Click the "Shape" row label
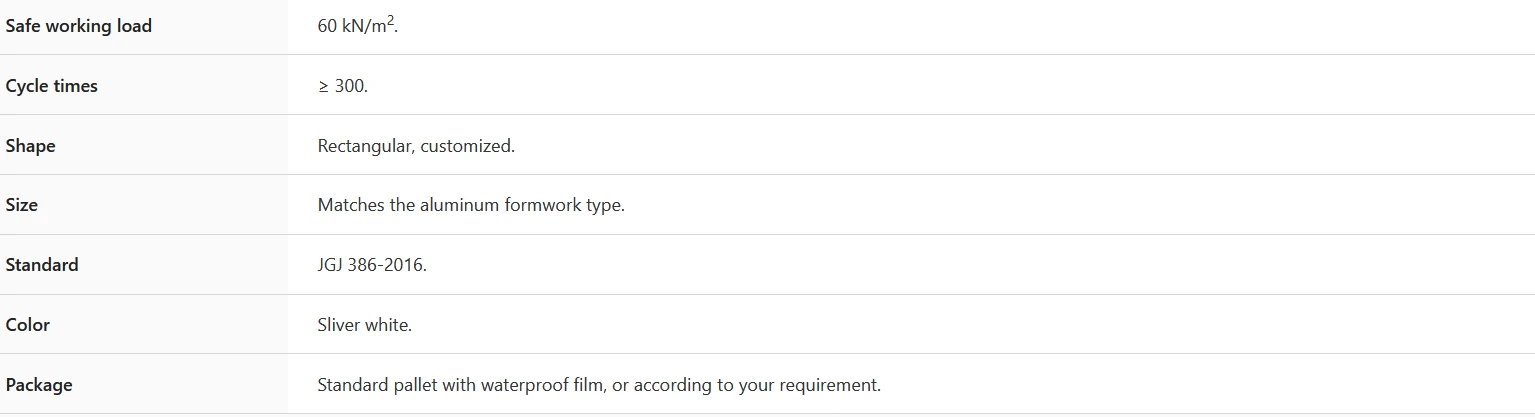This screenshot has height=417, width=1535. click(x=31, y=146)
